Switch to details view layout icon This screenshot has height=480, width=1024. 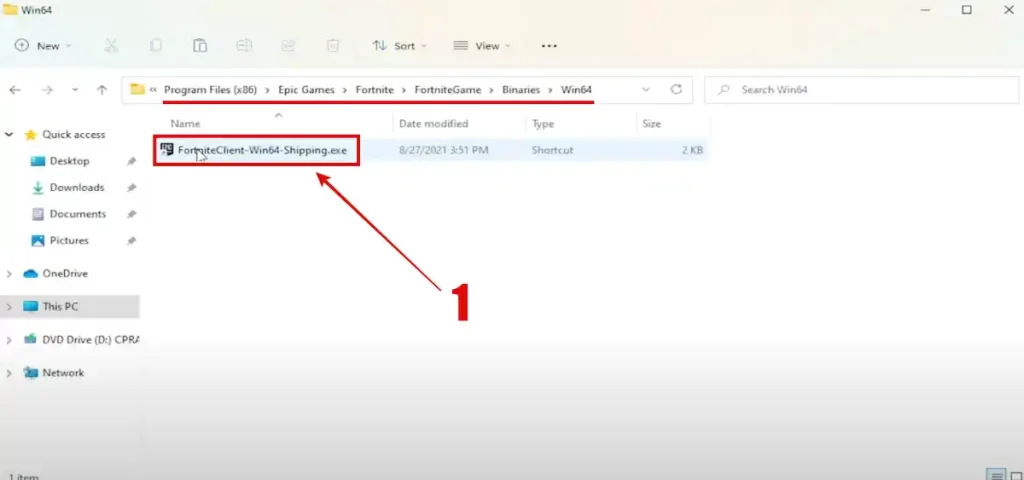(x=995, y=475)
